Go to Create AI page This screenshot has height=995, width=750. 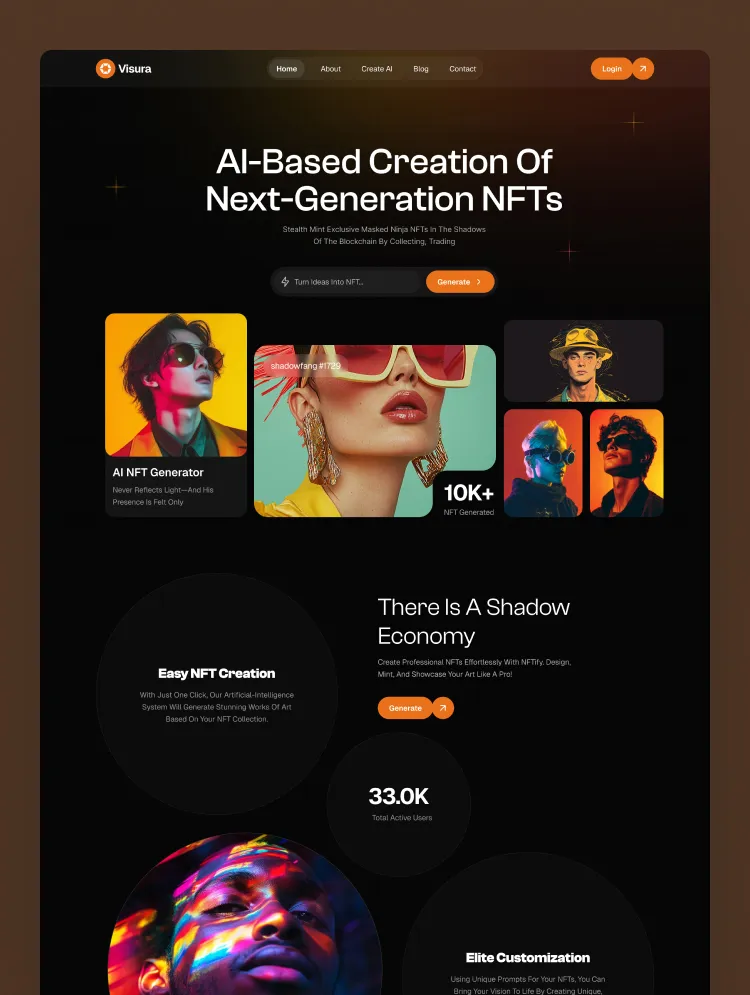click(x=377, y=69)
